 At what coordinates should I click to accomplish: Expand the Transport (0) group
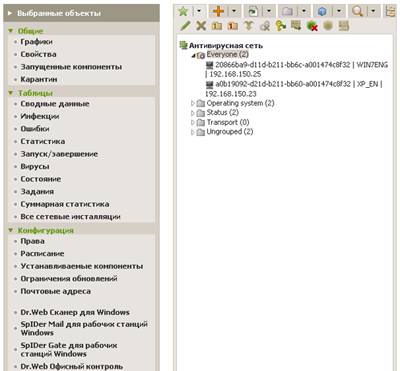(193, 123)
